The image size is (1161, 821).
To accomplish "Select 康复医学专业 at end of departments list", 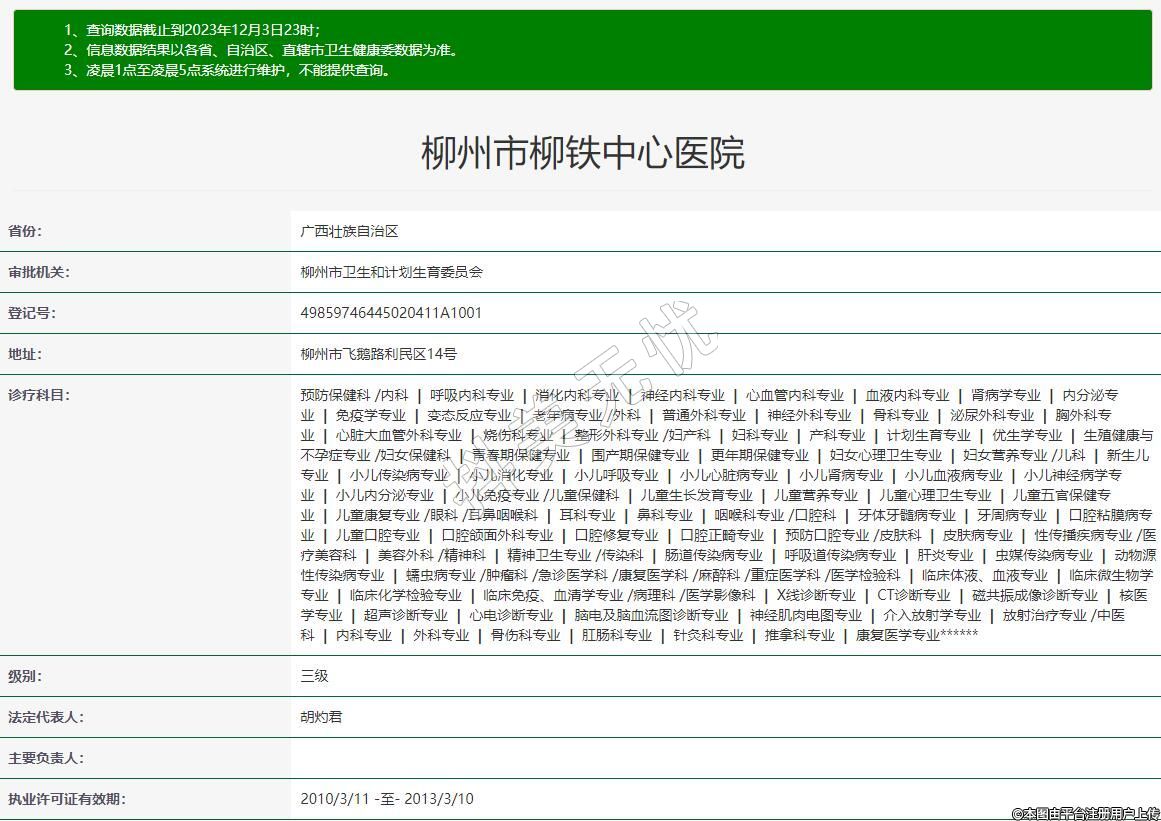I will point(897,635).
